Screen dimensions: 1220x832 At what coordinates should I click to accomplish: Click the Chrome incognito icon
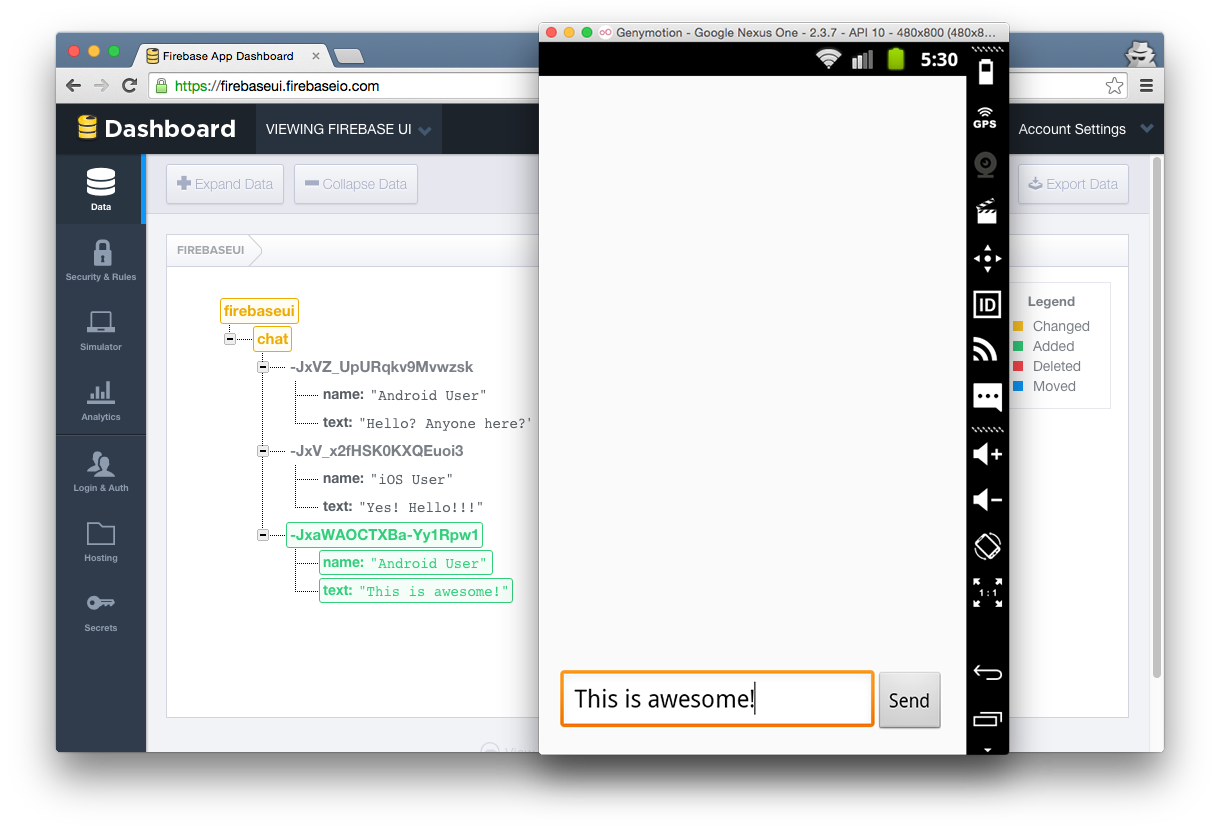point(1140,54)
